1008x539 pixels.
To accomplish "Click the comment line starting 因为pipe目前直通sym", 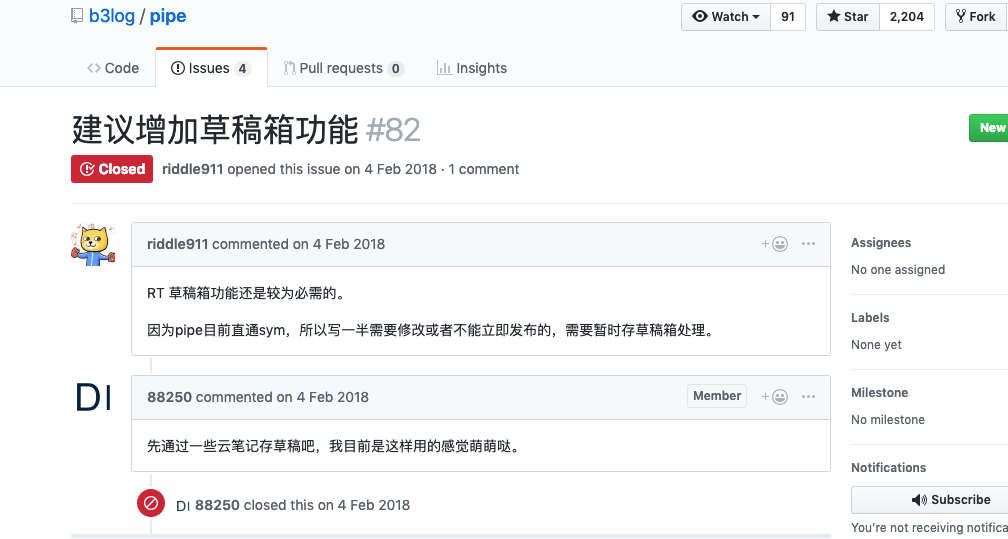I will pos(431,332).
